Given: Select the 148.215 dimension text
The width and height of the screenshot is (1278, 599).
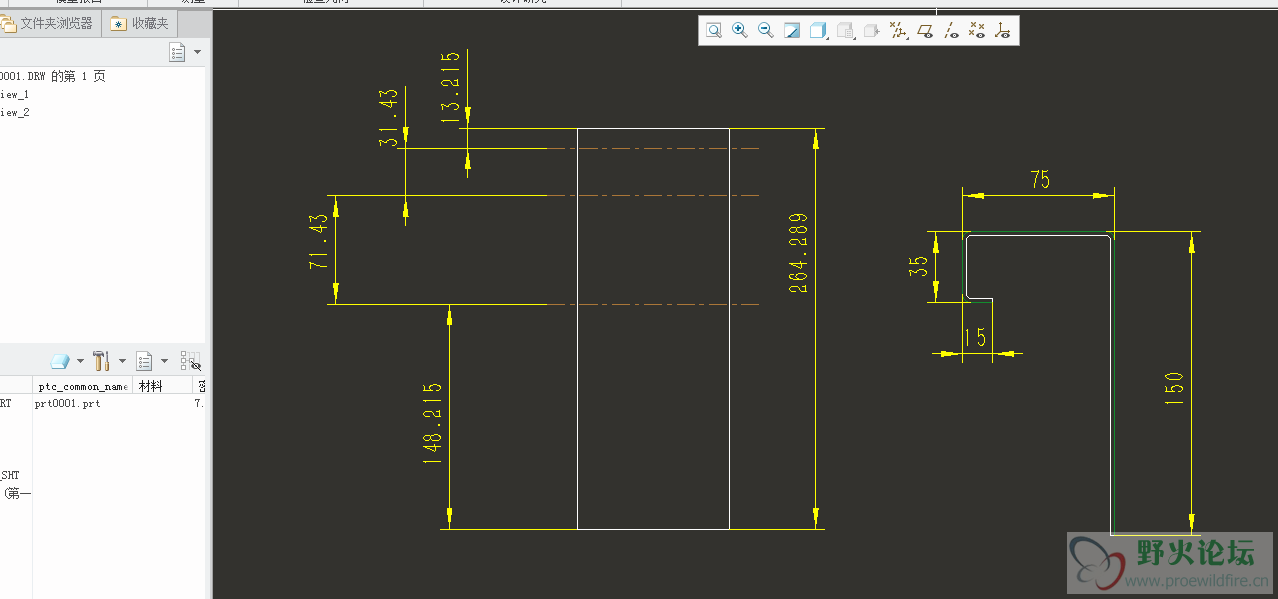Looking at the screenshot, I should [x=433, y=423].
